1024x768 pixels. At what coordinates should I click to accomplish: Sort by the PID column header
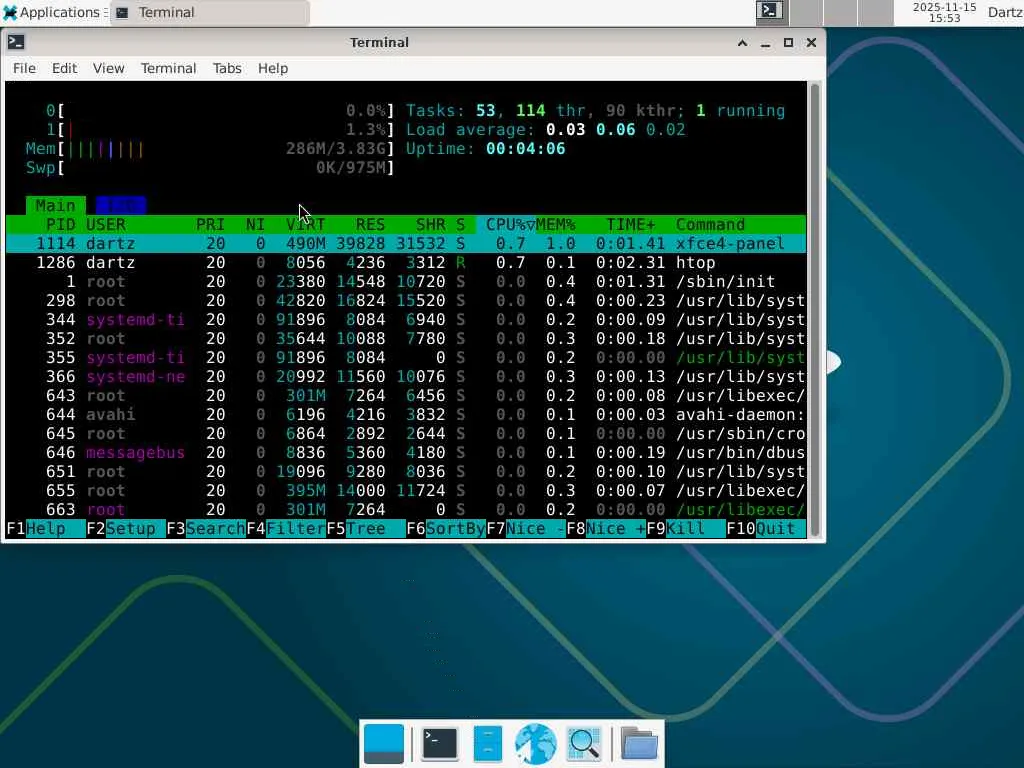[60, 225]
